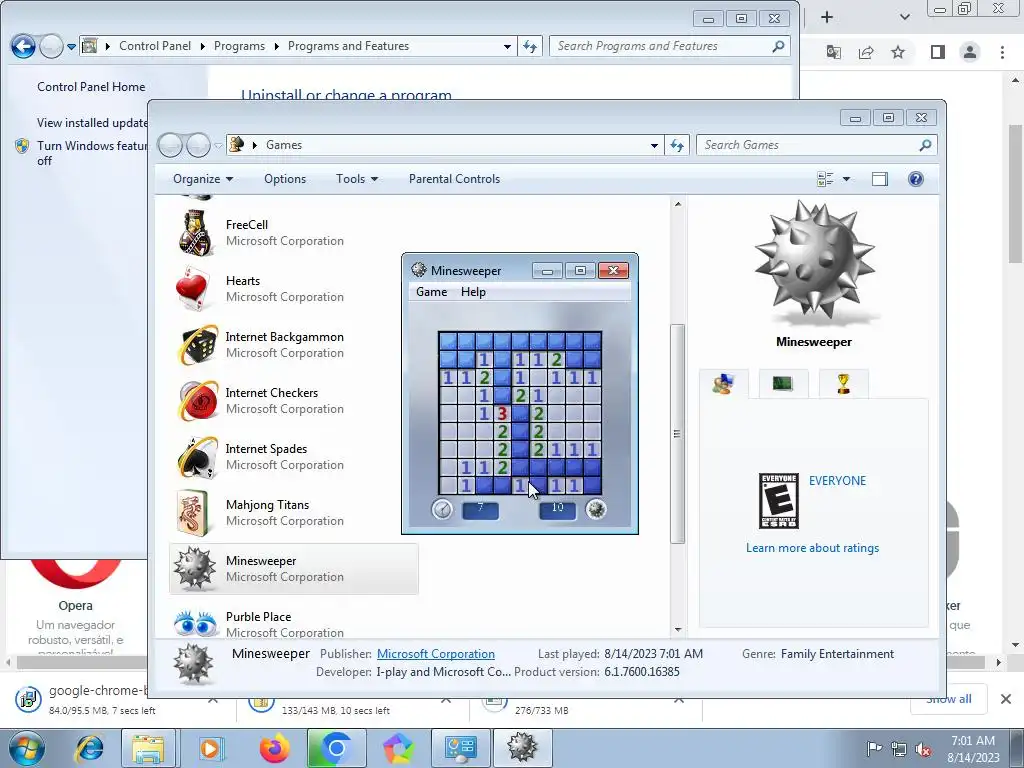Image resolution: width=1024 pixels, height=768 pixels.
Task: Switch to the ratings tab in preview pane
Action: 724,384
